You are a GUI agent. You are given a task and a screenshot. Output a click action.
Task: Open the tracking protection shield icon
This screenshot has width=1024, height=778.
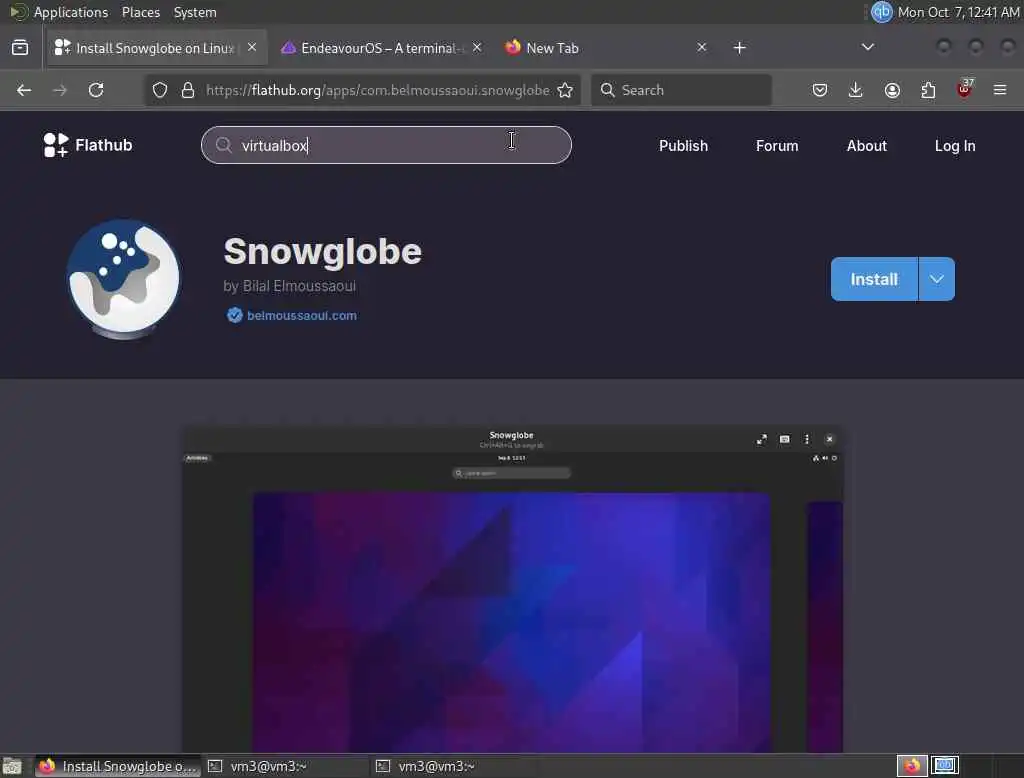coord(160,90)
